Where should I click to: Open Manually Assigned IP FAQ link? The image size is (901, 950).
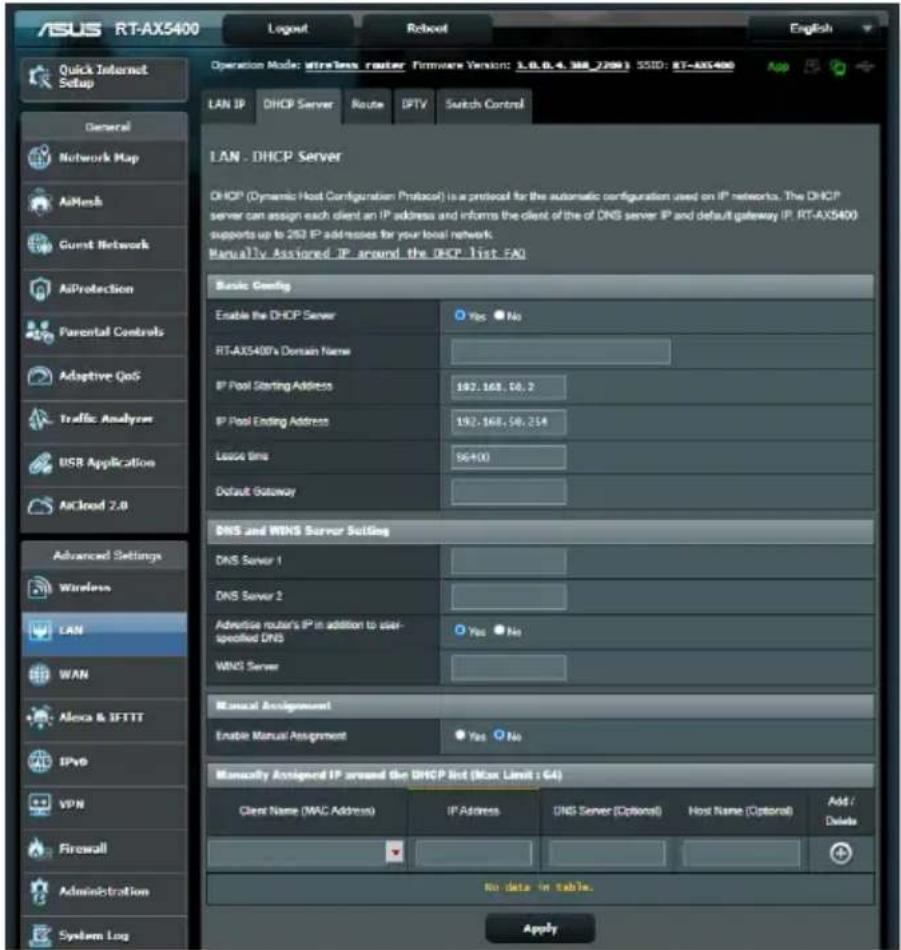point(367,253)
